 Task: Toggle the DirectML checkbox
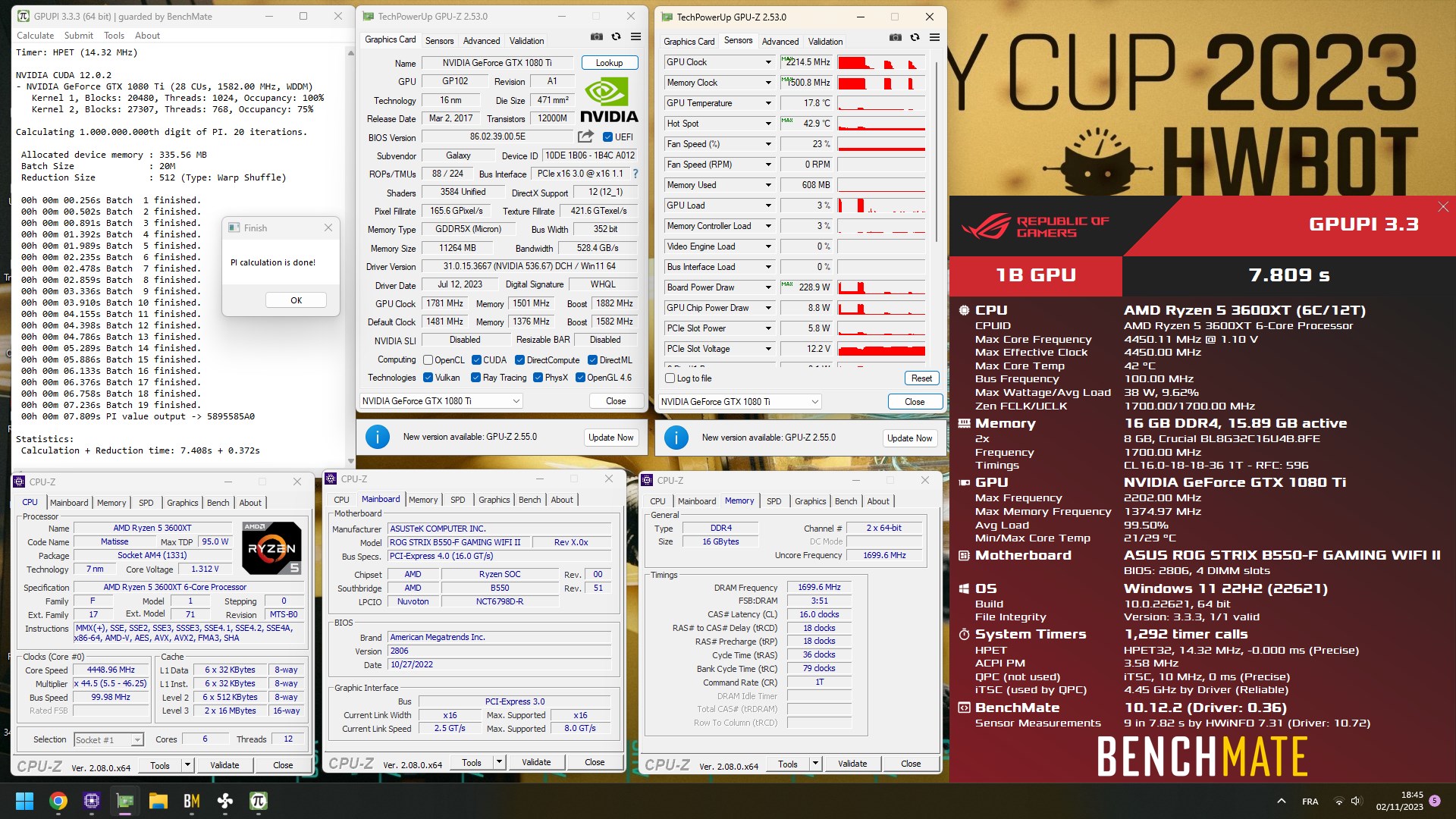tap(592, 360)
